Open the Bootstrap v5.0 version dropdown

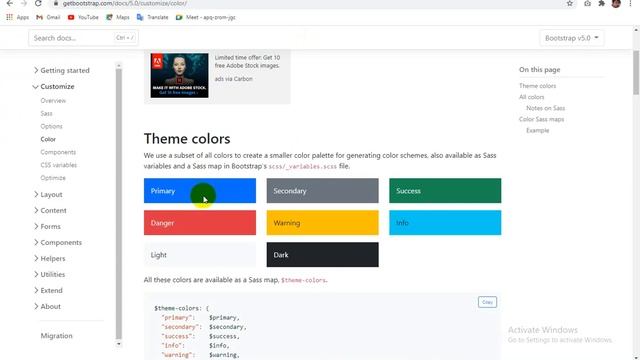pos(571,38)
